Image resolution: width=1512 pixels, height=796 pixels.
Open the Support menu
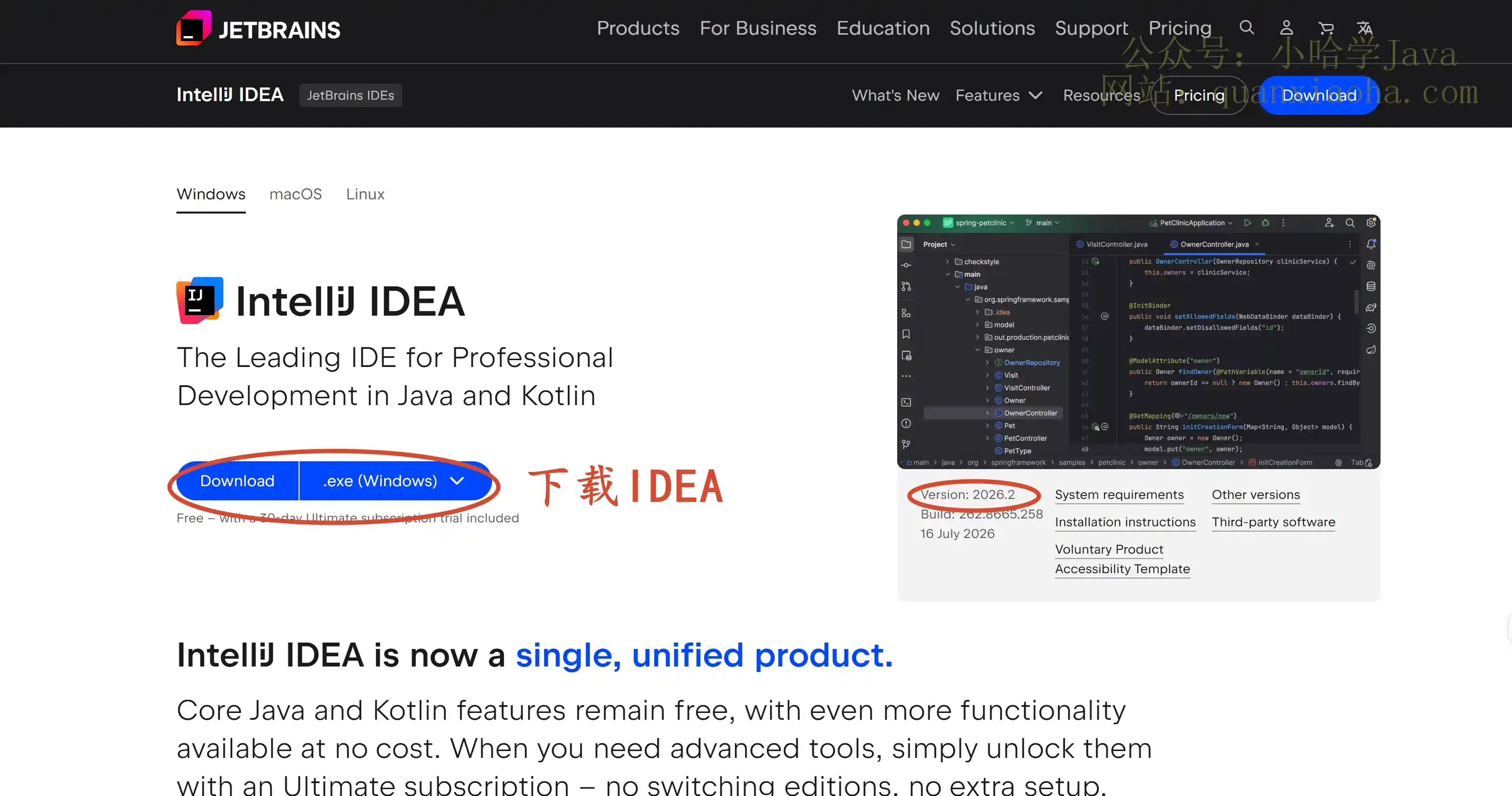(x=1091, y=28)
